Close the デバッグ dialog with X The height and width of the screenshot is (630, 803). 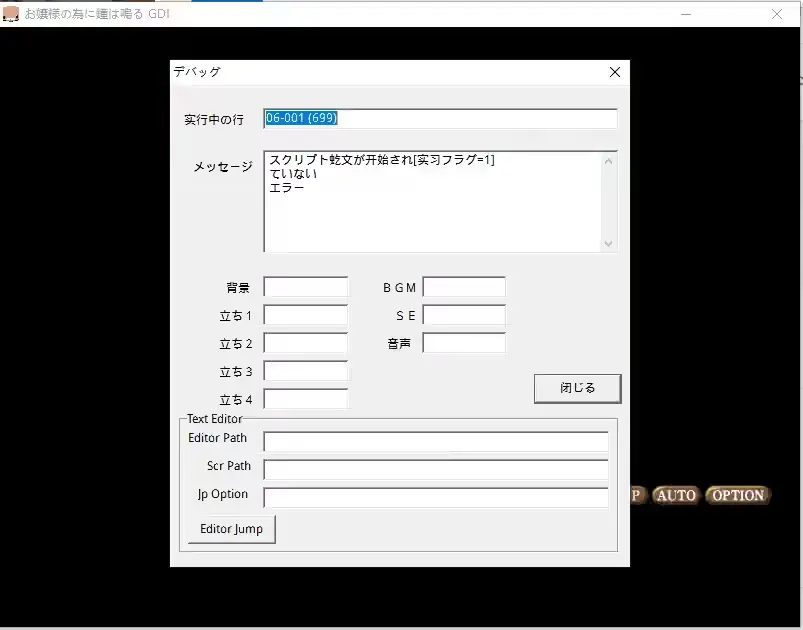tap(615, 72)
